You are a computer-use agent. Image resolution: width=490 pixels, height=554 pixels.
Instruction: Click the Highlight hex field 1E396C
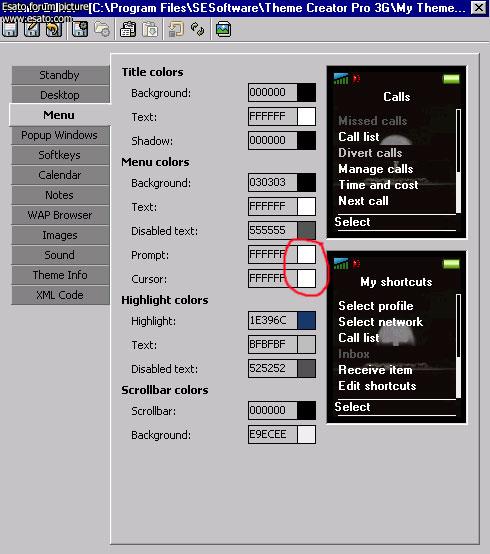point(272,320)
